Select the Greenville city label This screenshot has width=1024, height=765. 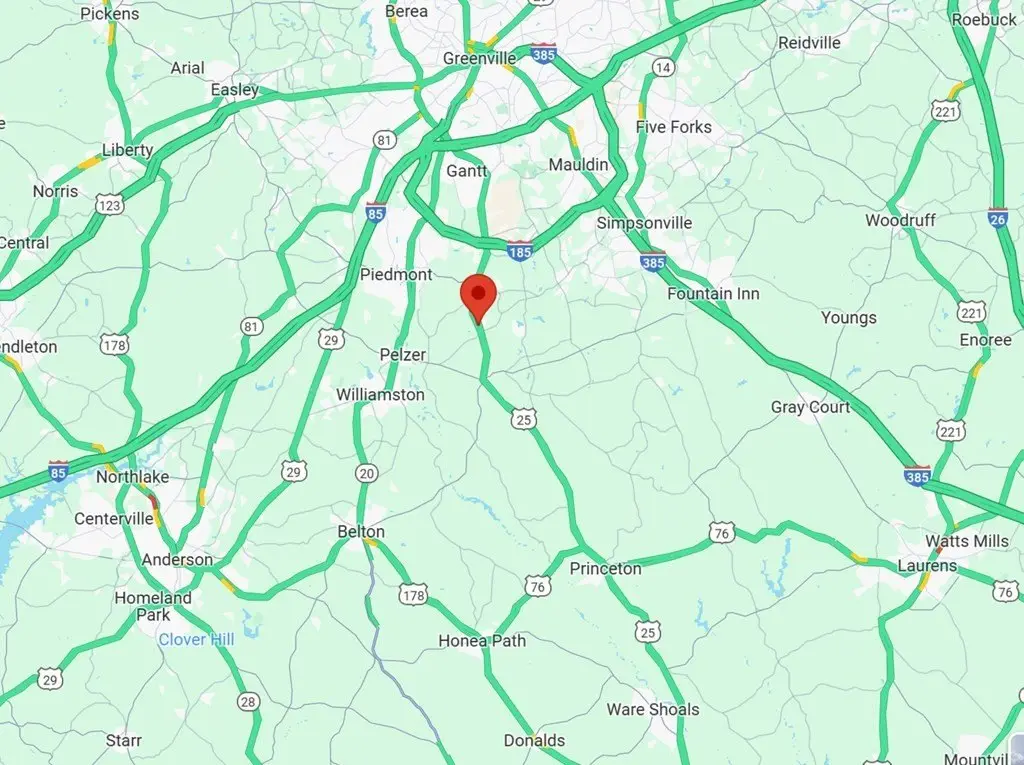point(479,58)
